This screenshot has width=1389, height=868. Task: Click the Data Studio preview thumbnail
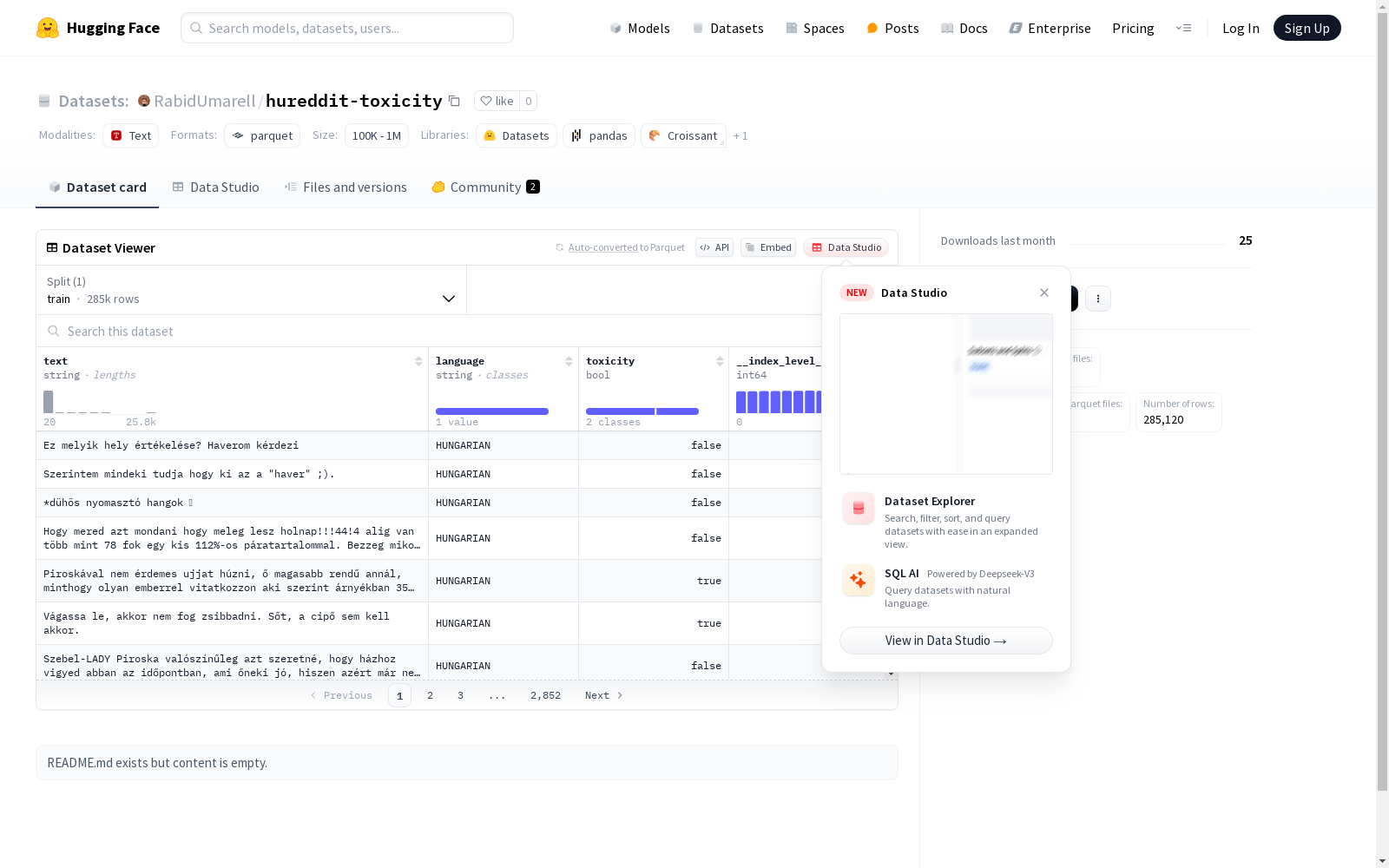946,394
